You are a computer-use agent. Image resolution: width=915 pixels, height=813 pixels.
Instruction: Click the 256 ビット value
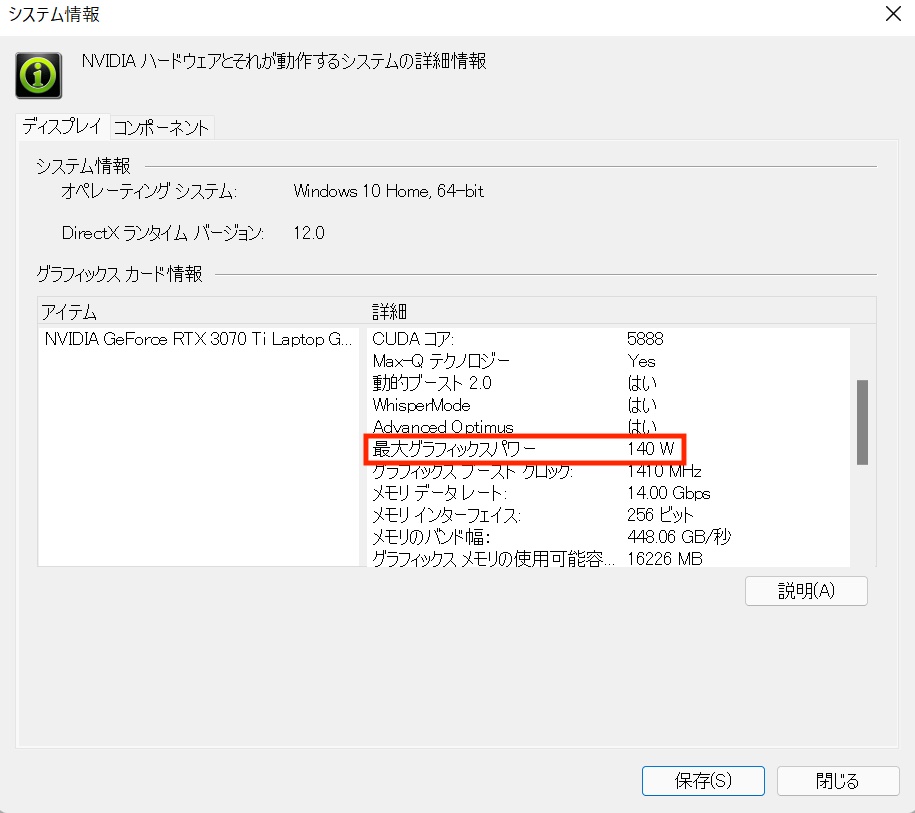[x=660, y=515]
